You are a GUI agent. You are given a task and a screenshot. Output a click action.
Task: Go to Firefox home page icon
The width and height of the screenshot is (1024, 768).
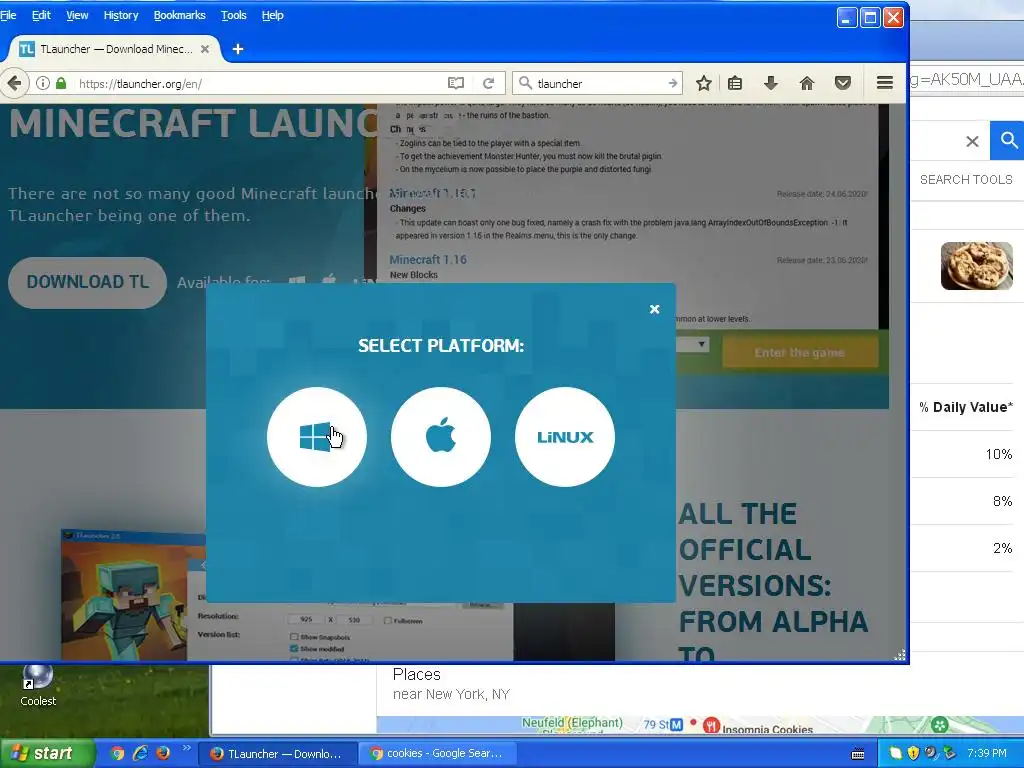coord(807,83)
